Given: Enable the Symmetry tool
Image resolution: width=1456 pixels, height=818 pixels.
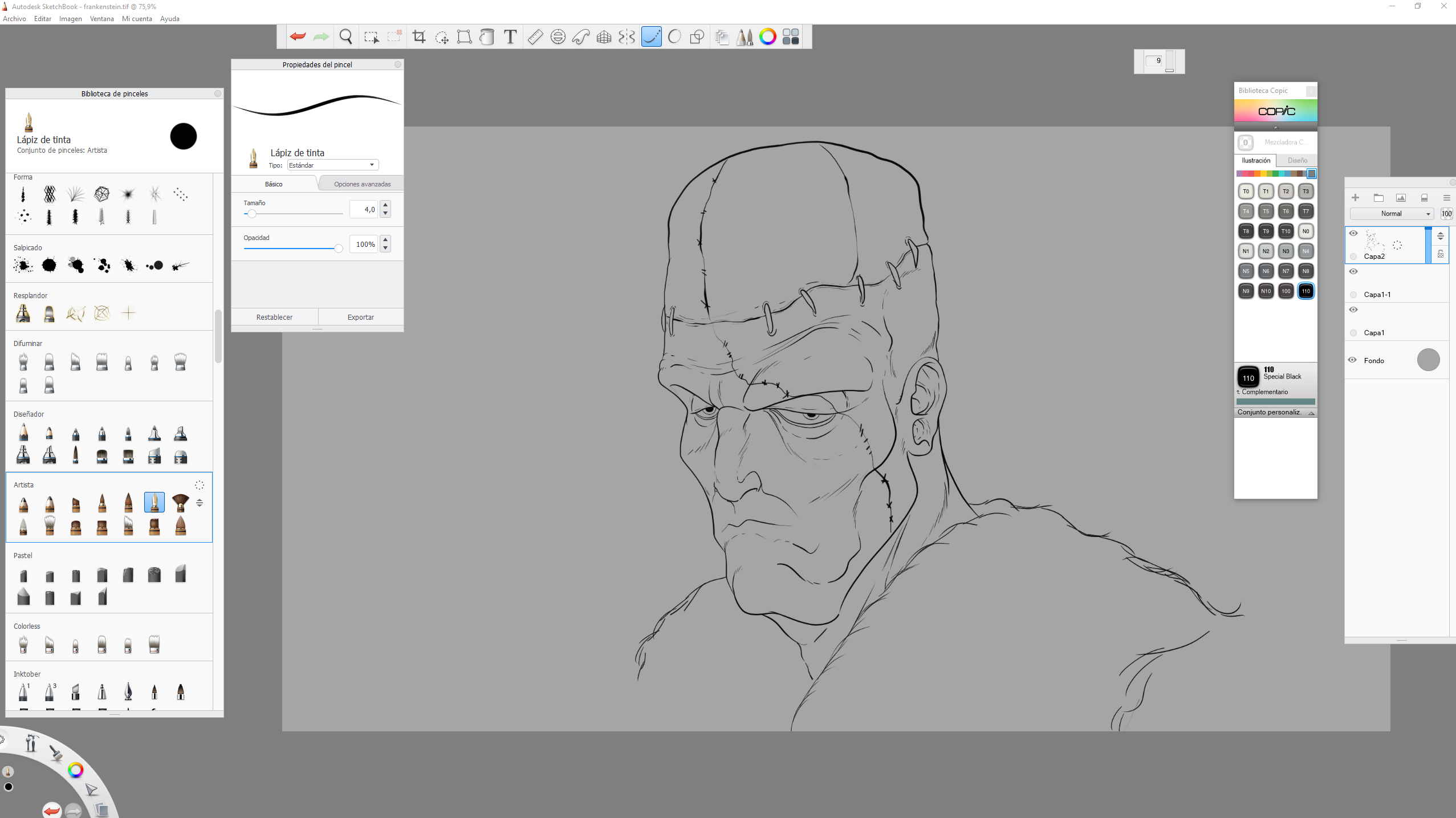Looking at the screenshot, I should point(627,36).
